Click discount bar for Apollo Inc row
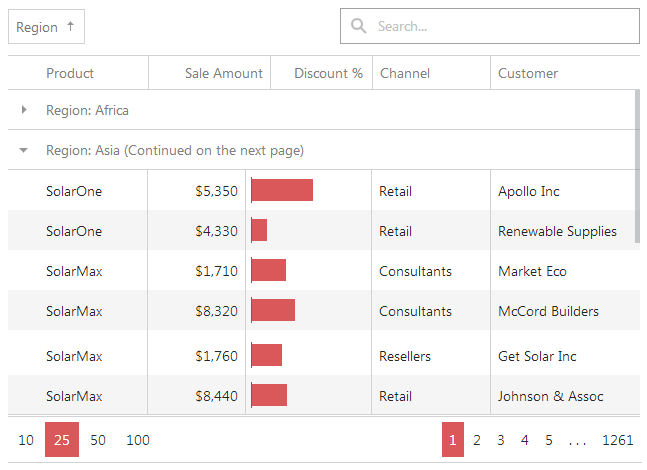This screenshot has width=647, height=470. [x=282, y=190]
